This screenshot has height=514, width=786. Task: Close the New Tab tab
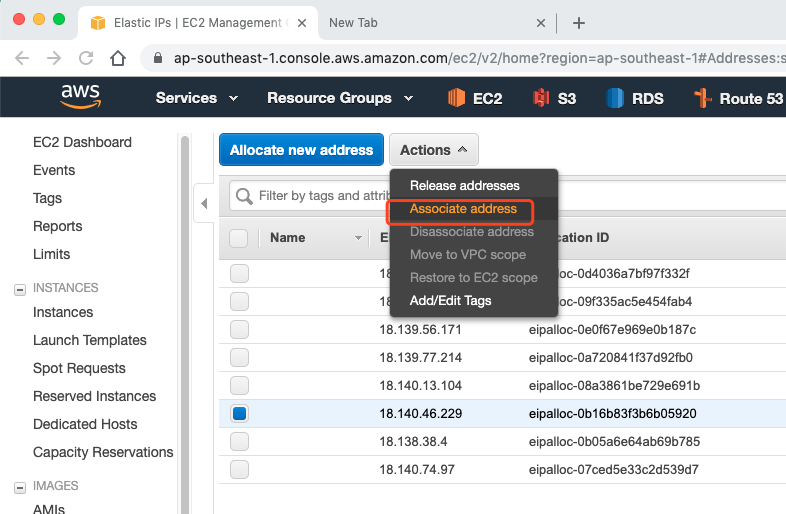click(x=540, y=23)
